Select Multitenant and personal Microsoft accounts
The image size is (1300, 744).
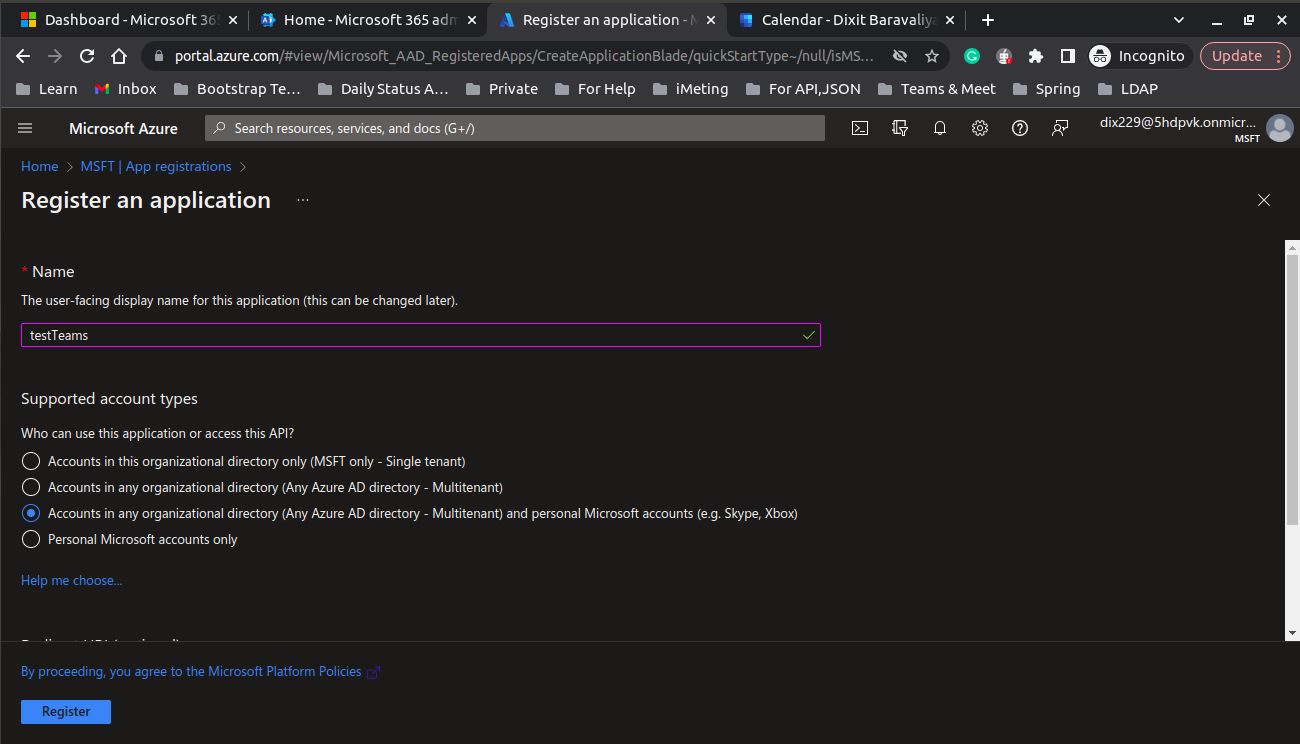(31, 513)
